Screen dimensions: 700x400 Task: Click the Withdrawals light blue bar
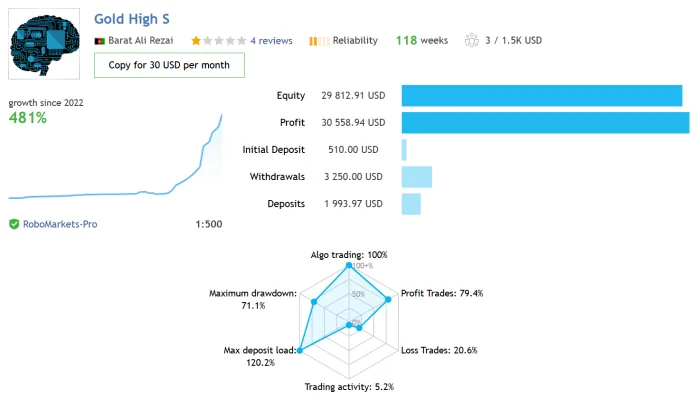coord(417,177)
